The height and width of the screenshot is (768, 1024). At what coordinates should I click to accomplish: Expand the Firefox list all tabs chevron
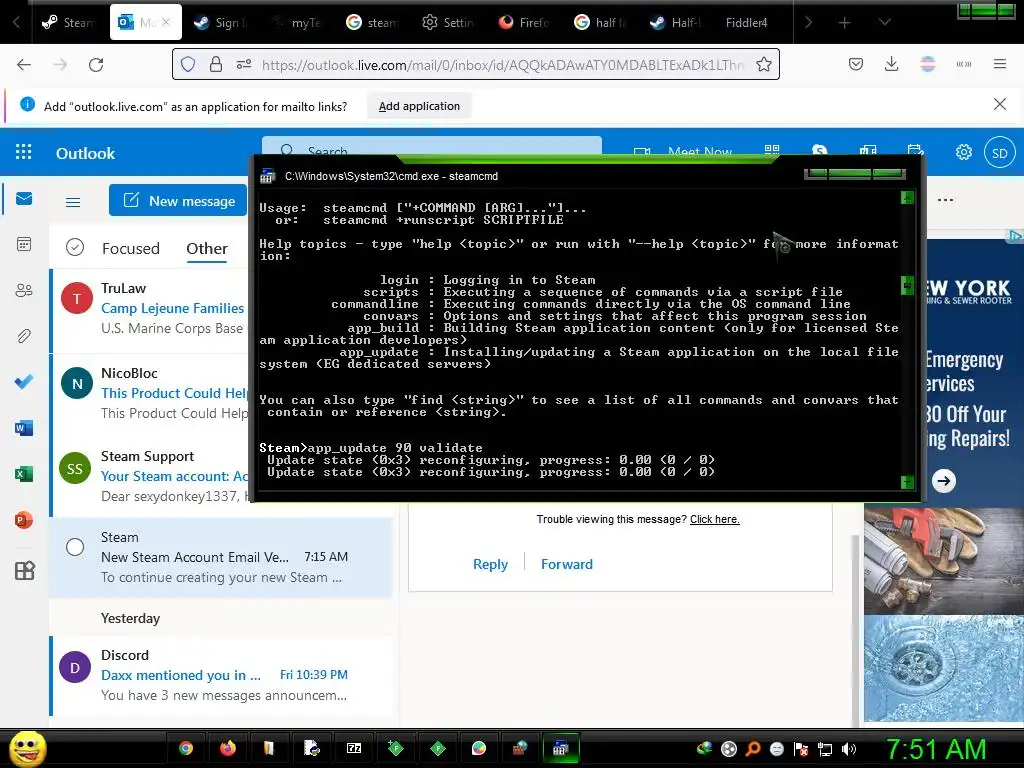click(884, 22)
